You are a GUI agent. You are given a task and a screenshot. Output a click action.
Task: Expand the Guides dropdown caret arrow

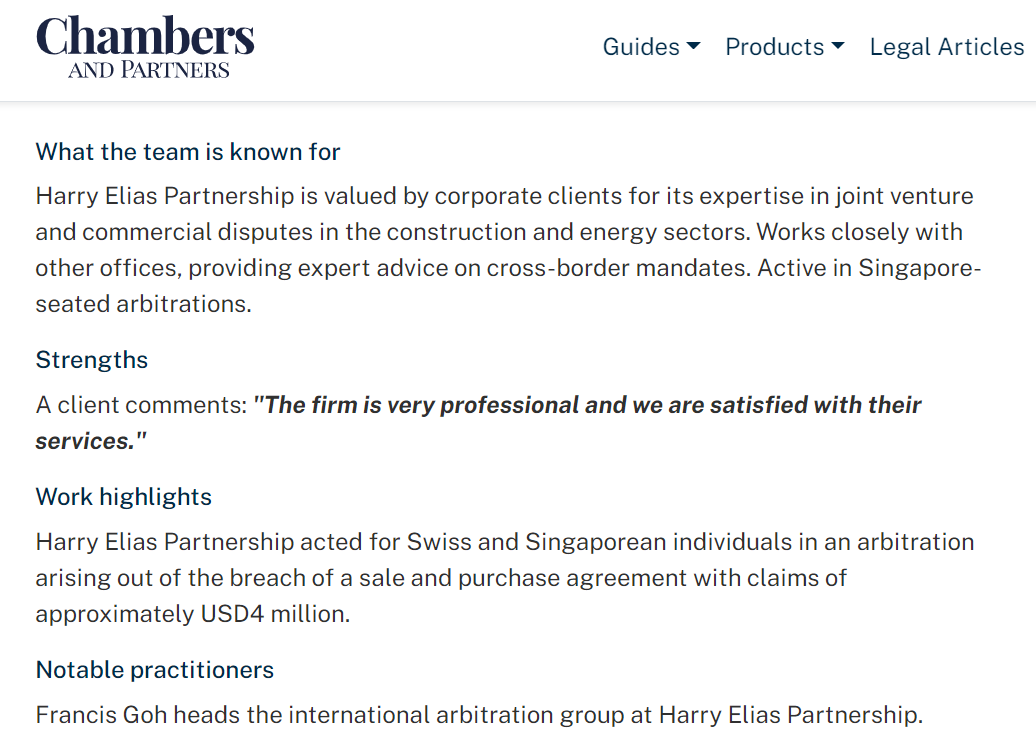(694, 47)
